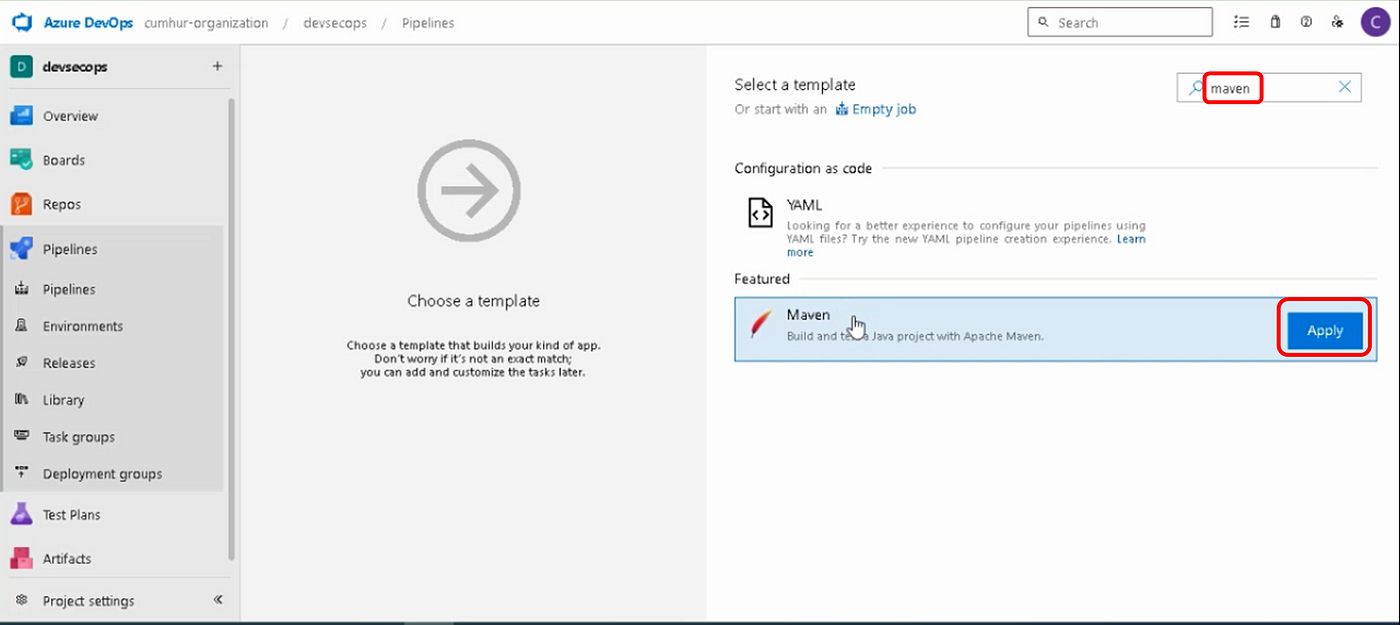Open the Overview sidebar icon

(x=22, y=116)
